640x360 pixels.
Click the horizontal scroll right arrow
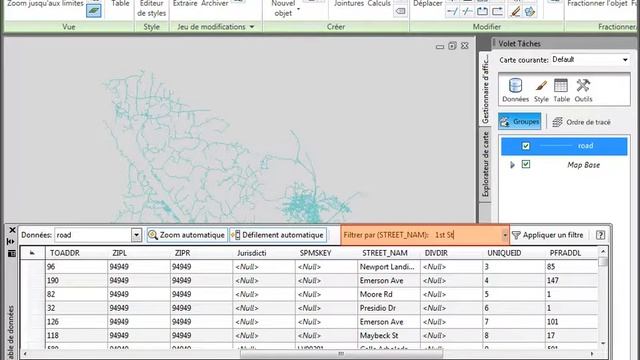coord(592,353)
